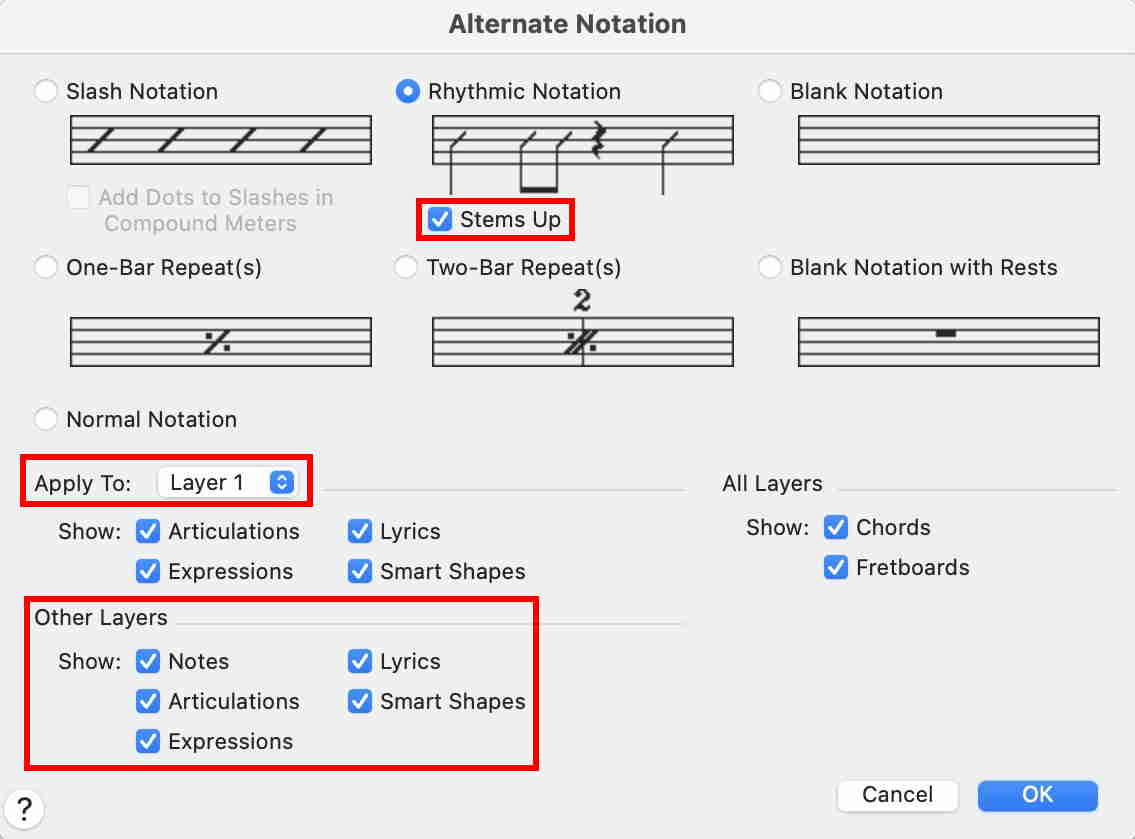The height and width of the screenshot is (839, 1135).
Task: Click the One-Bar Repeat staff preview
Action: click(221, 342)
